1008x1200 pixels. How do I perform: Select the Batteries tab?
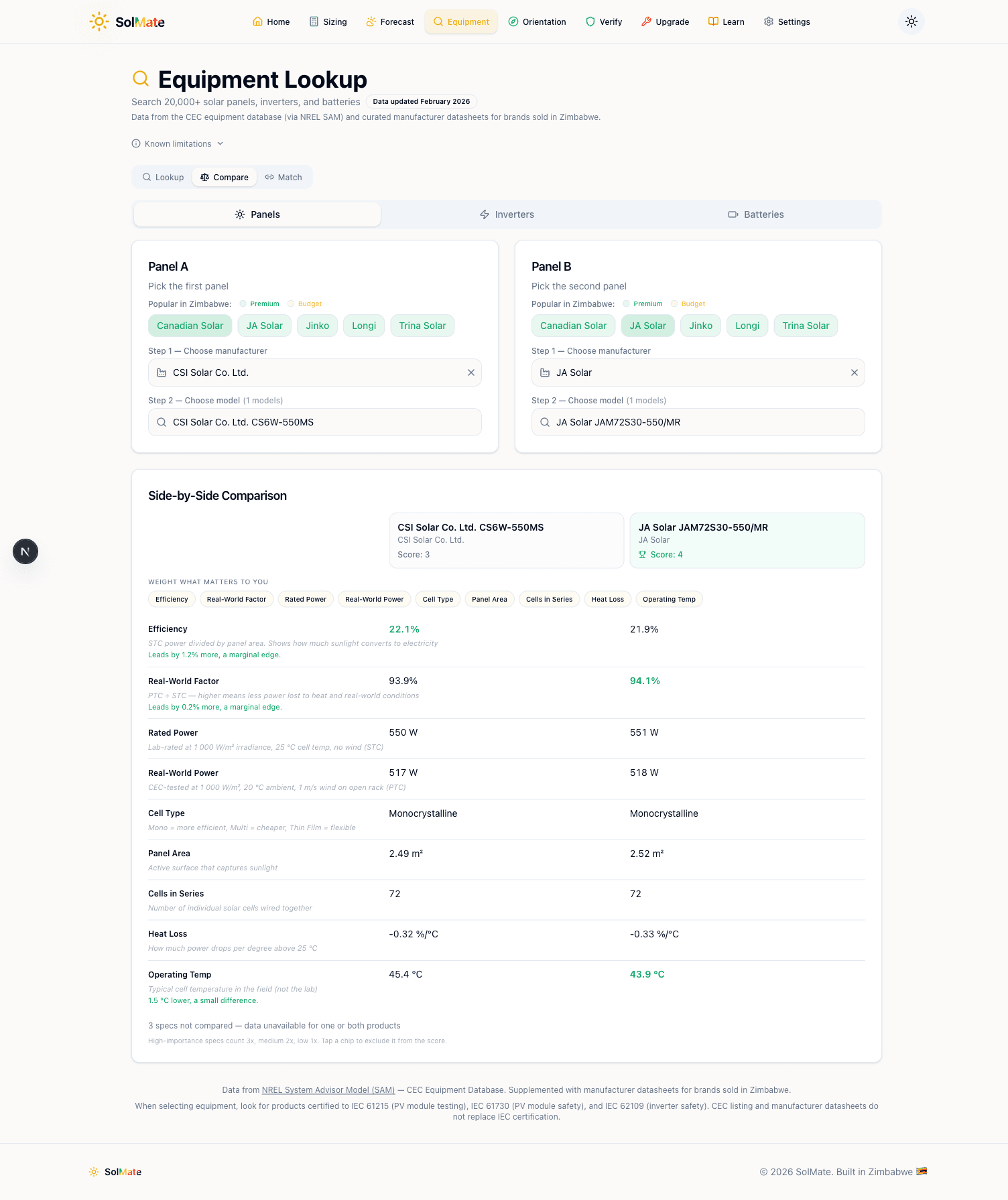pos(756,214)
